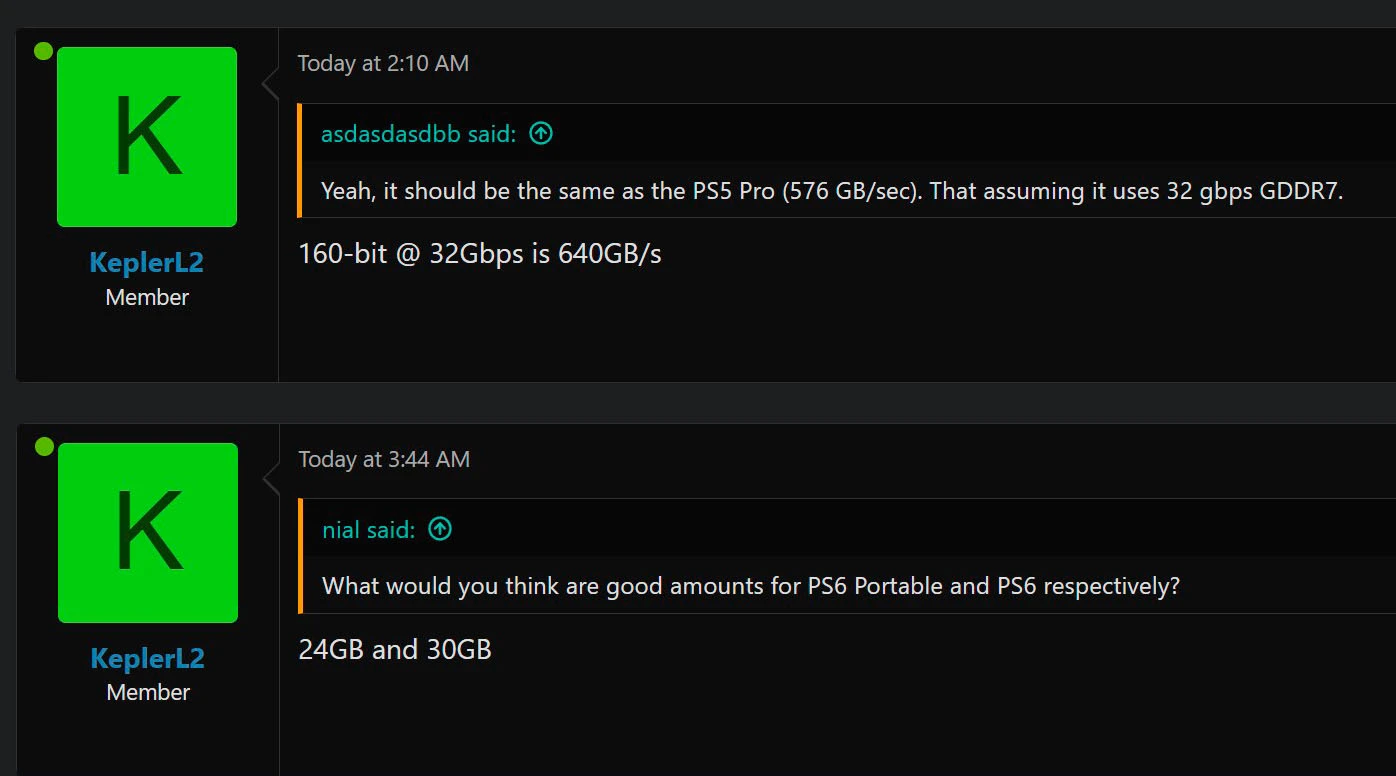
Task: Click the quoted PS6 Portable question text
Action: click(x=750, y=586)
